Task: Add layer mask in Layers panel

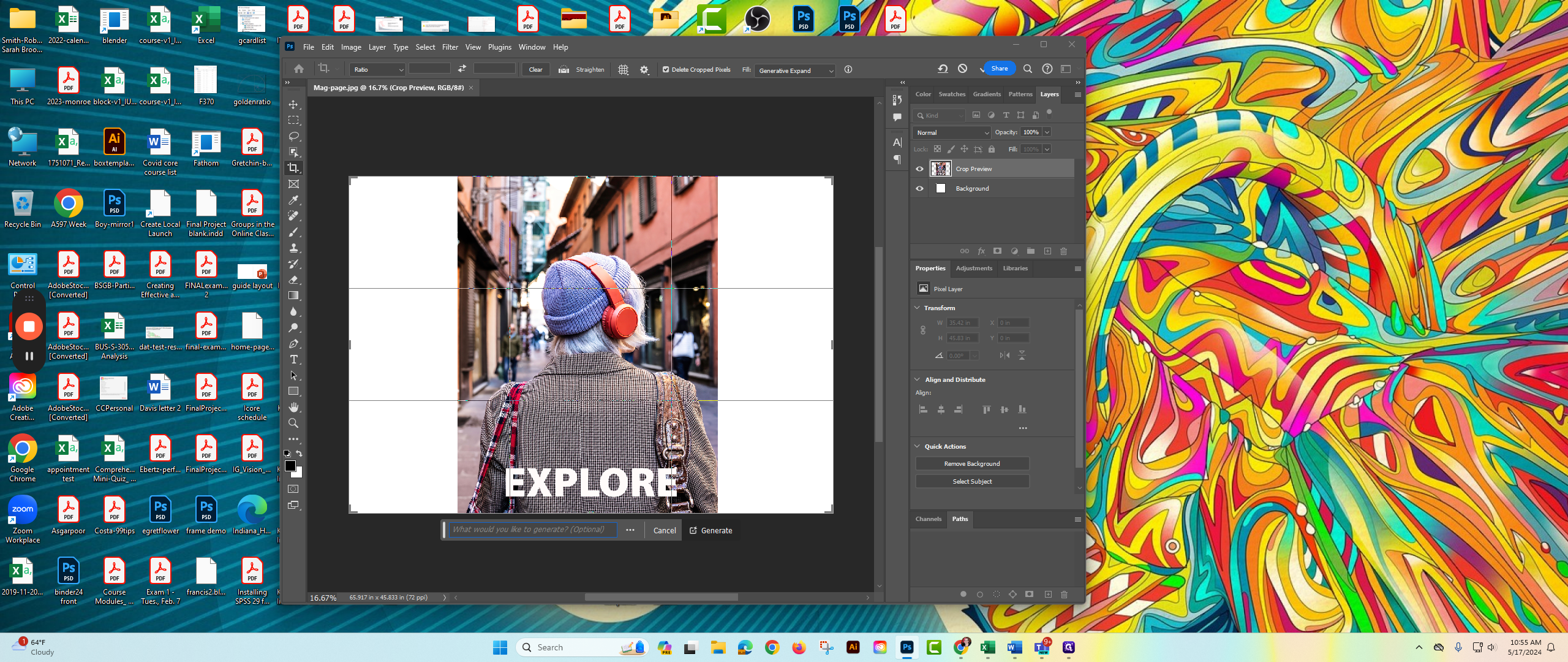Action: pos(997,251)
